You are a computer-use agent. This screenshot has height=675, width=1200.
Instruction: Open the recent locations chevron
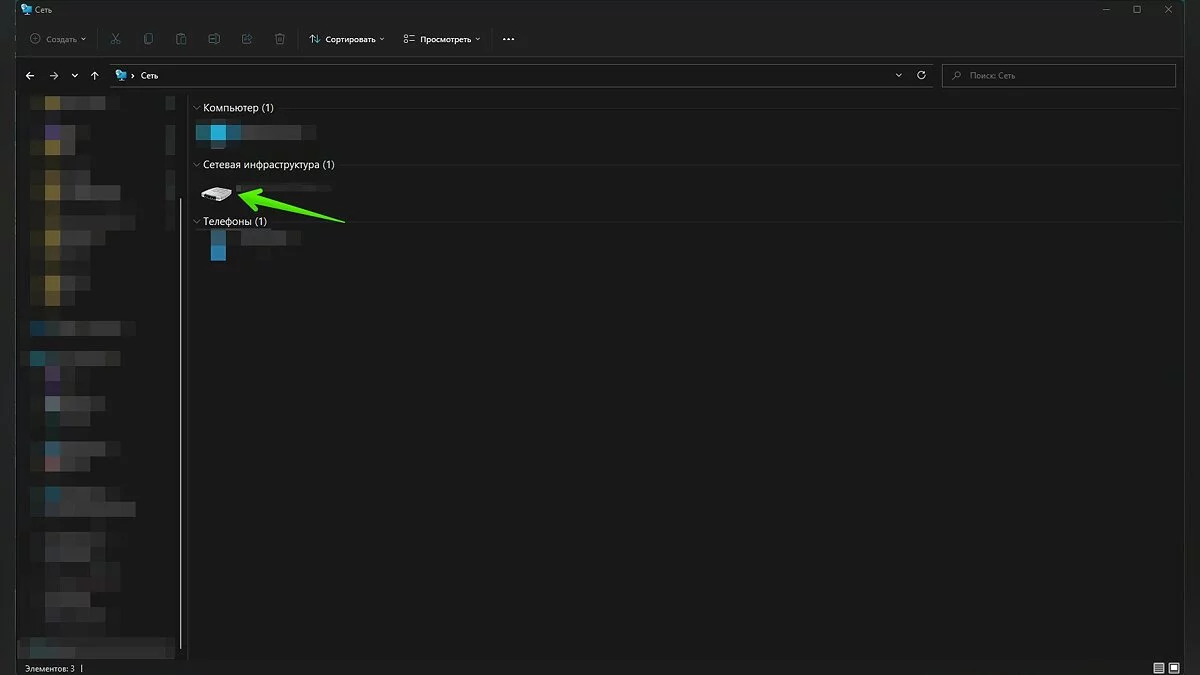pos(75,75)
